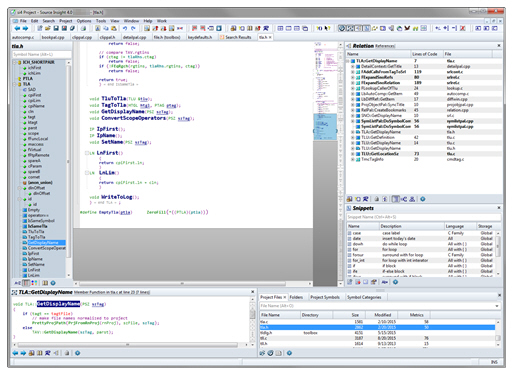
Task: Click the Source Insight title bar app icon
Action: [13, 12]
